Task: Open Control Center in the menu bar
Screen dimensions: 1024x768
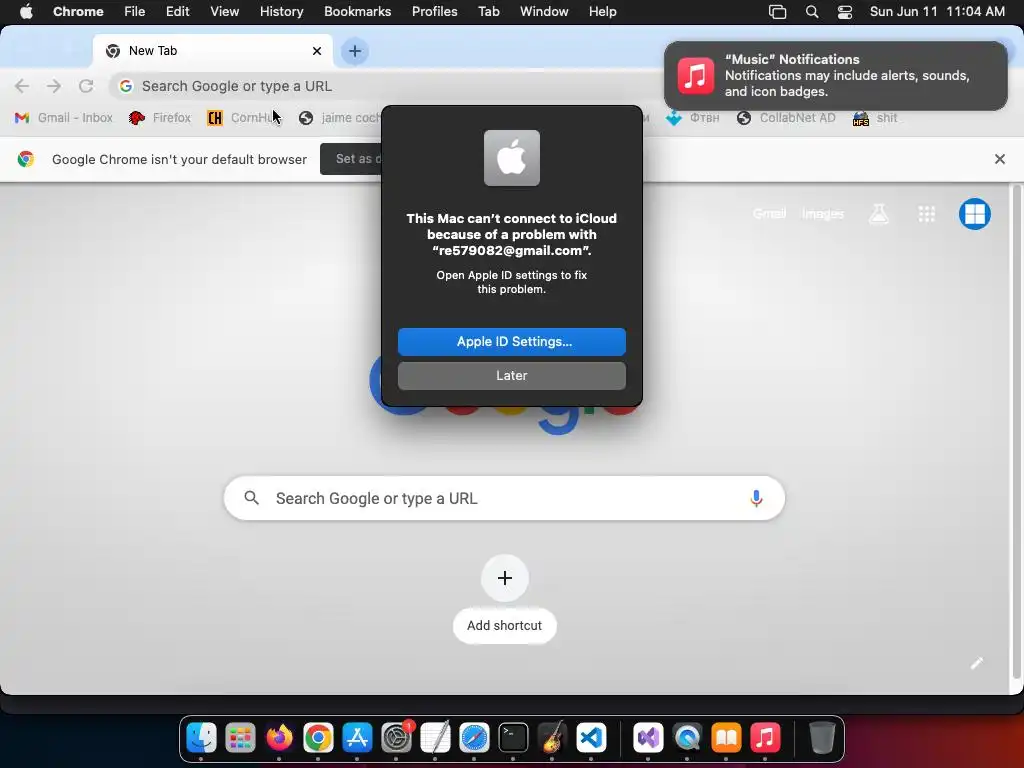Action: point(845,12)
